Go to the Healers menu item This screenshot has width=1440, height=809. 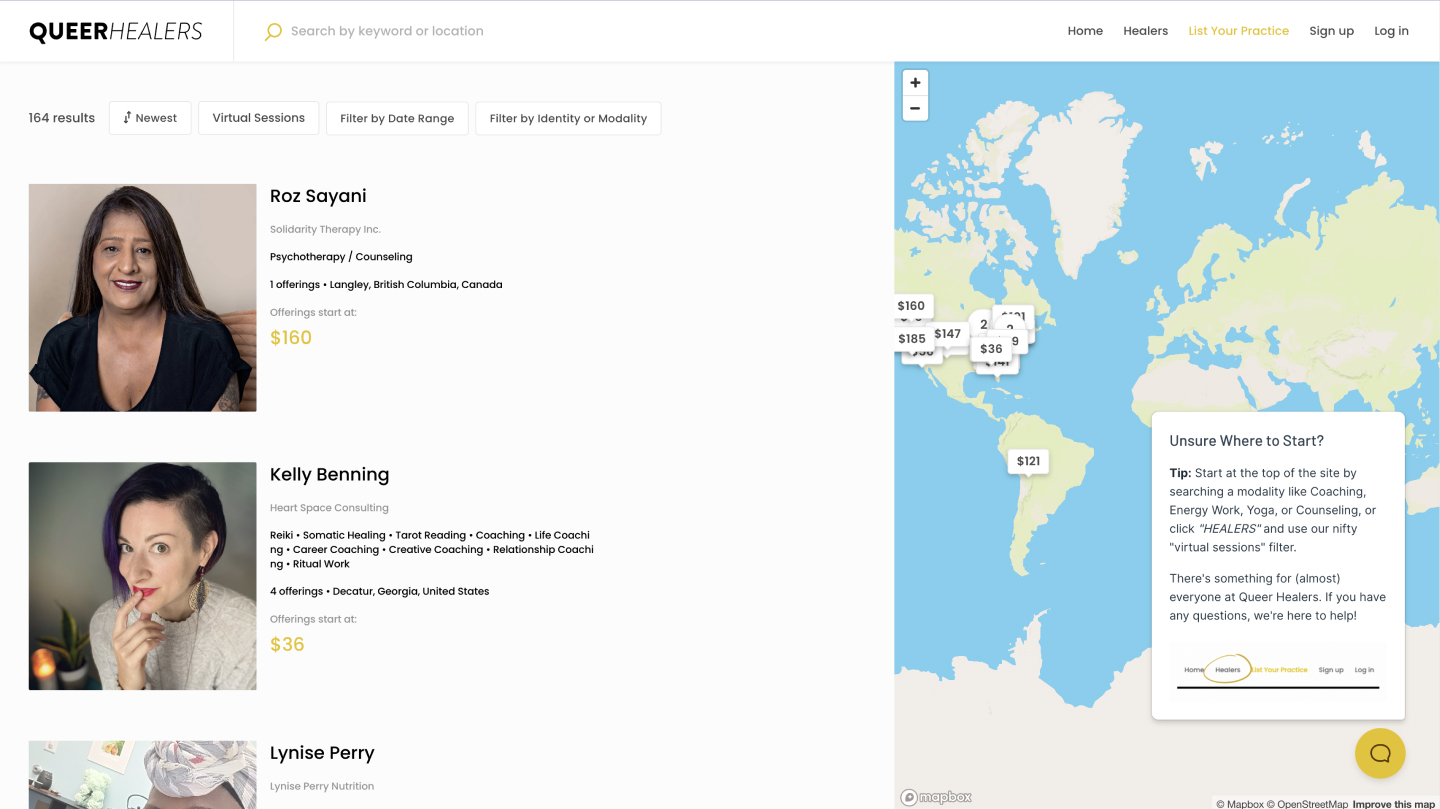[1145, 31]
